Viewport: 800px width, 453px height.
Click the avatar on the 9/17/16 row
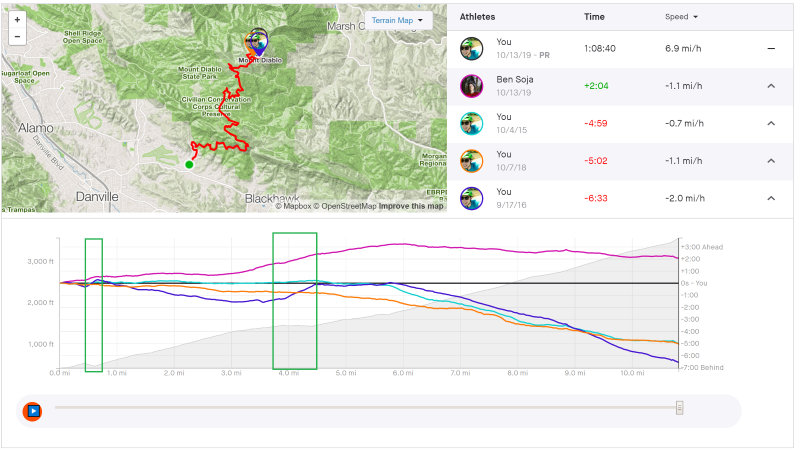tap(472, 198)
